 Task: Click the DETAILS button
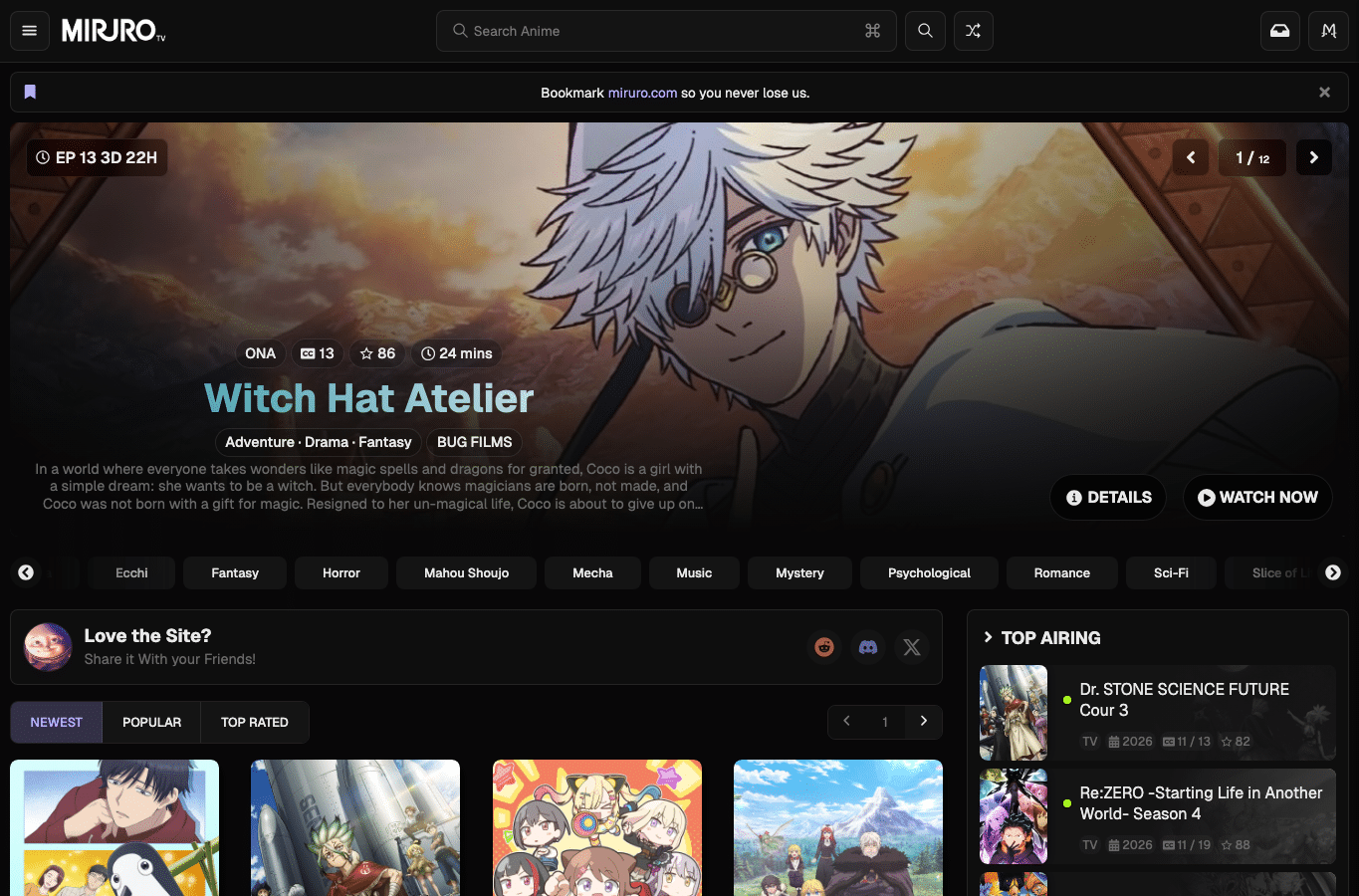coord(1108,497)
